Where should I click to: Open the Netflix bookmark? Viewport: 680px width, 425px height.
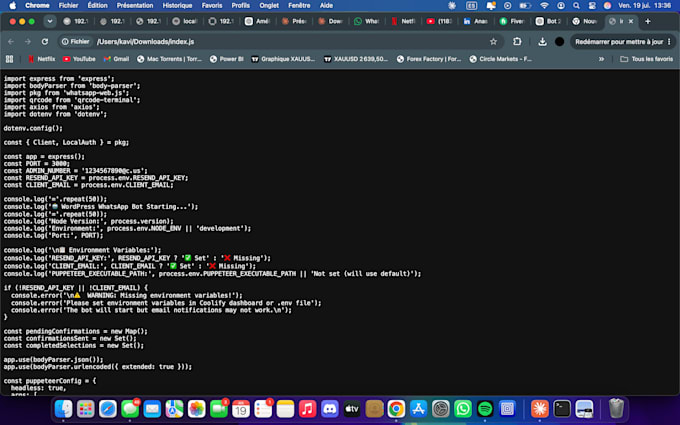tap(42, 59)
